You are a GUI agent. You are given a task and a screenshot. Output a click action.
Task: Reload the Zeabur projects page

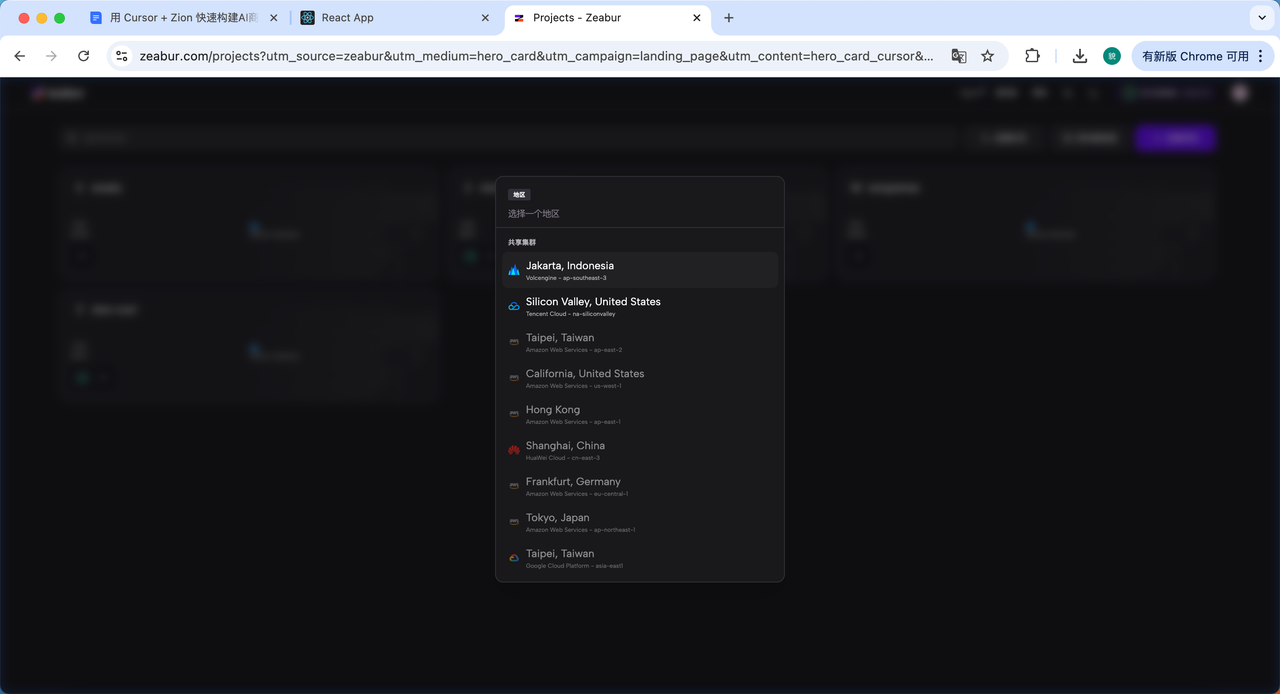click(x=84, y=56)
